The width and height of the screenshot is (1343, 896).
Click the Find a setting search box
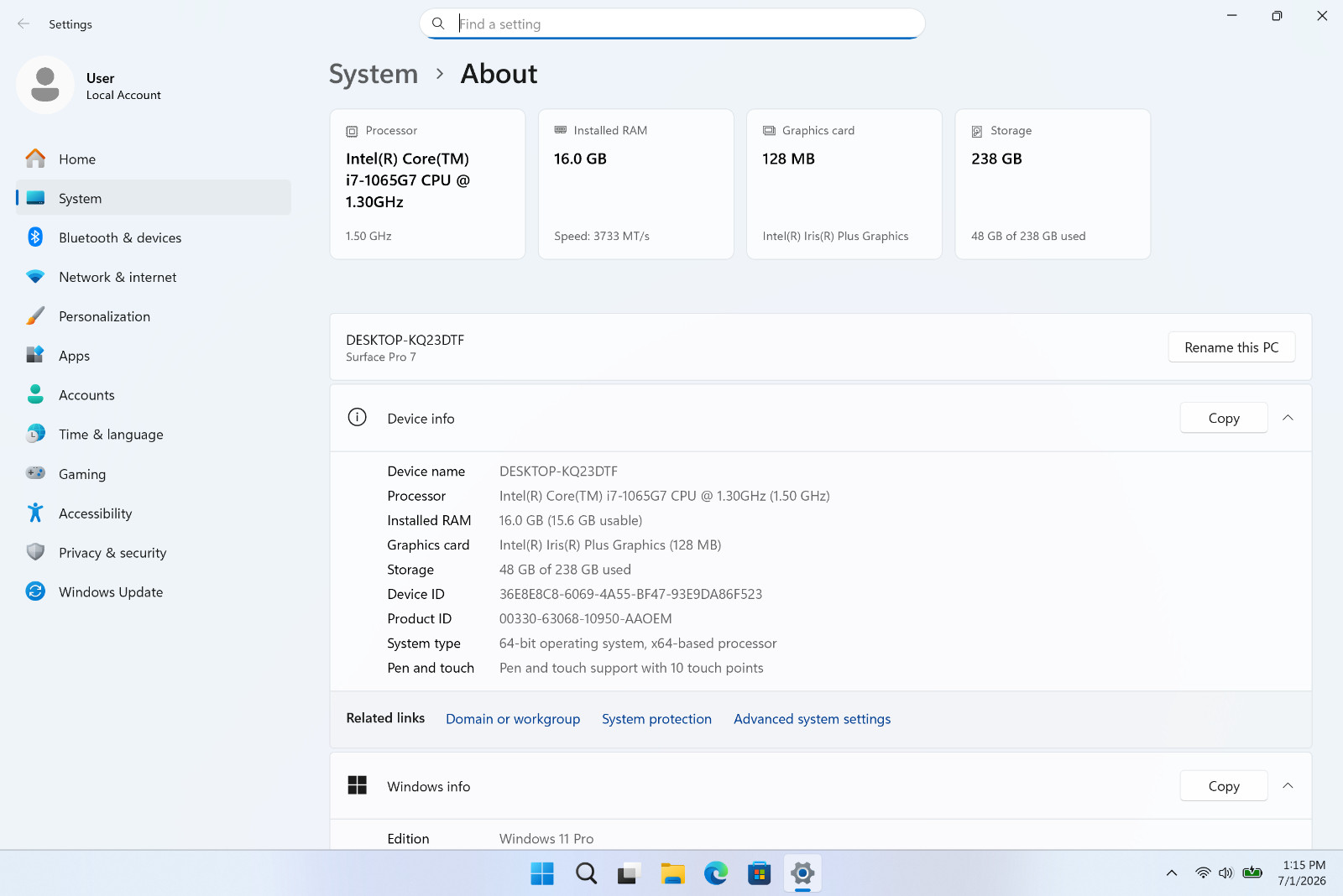[672, 24]
